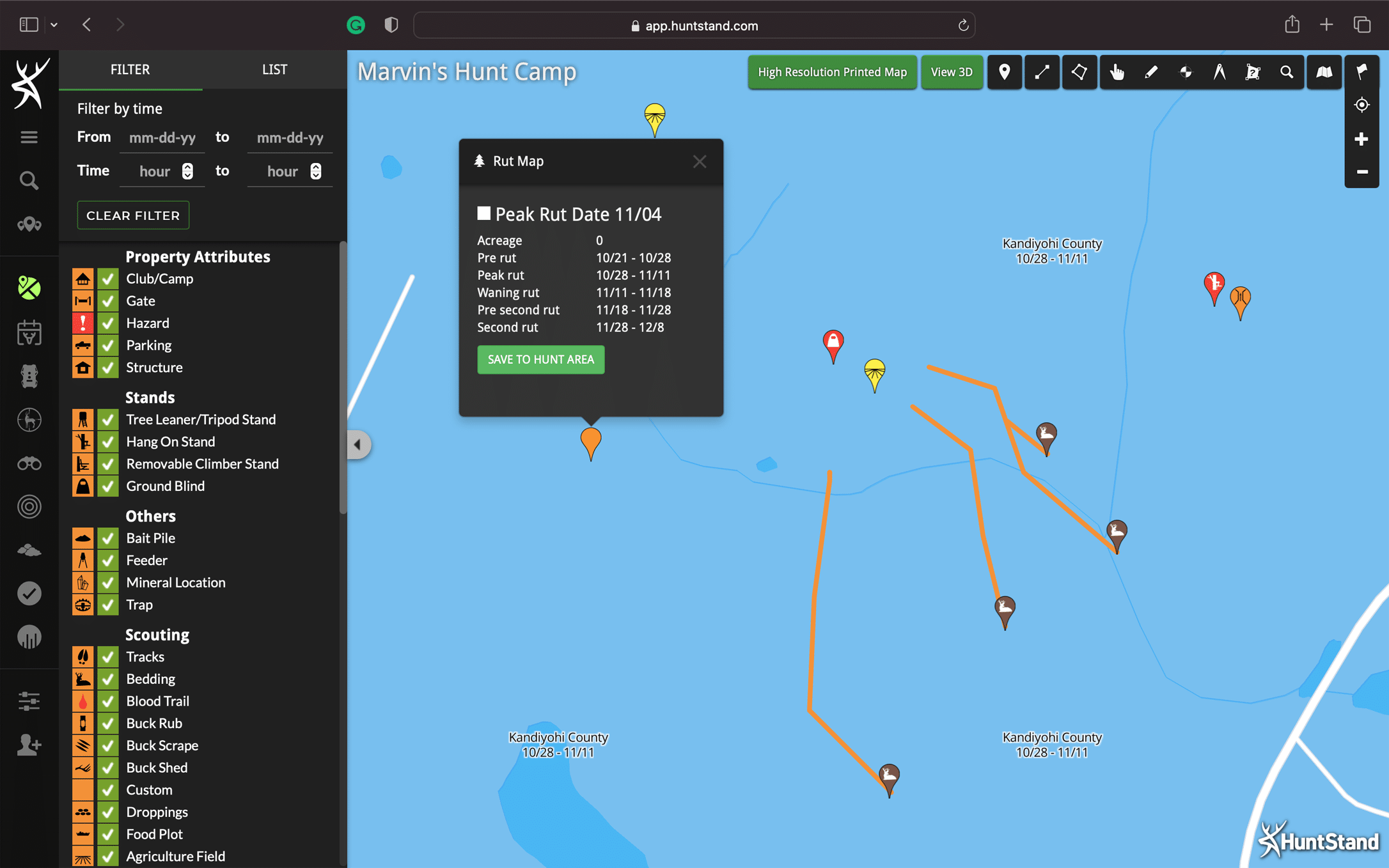Viewport: 1389px width, 868px height.
Task: Toggle the Bait Pile checkbox
Action: tap(108, 538)
